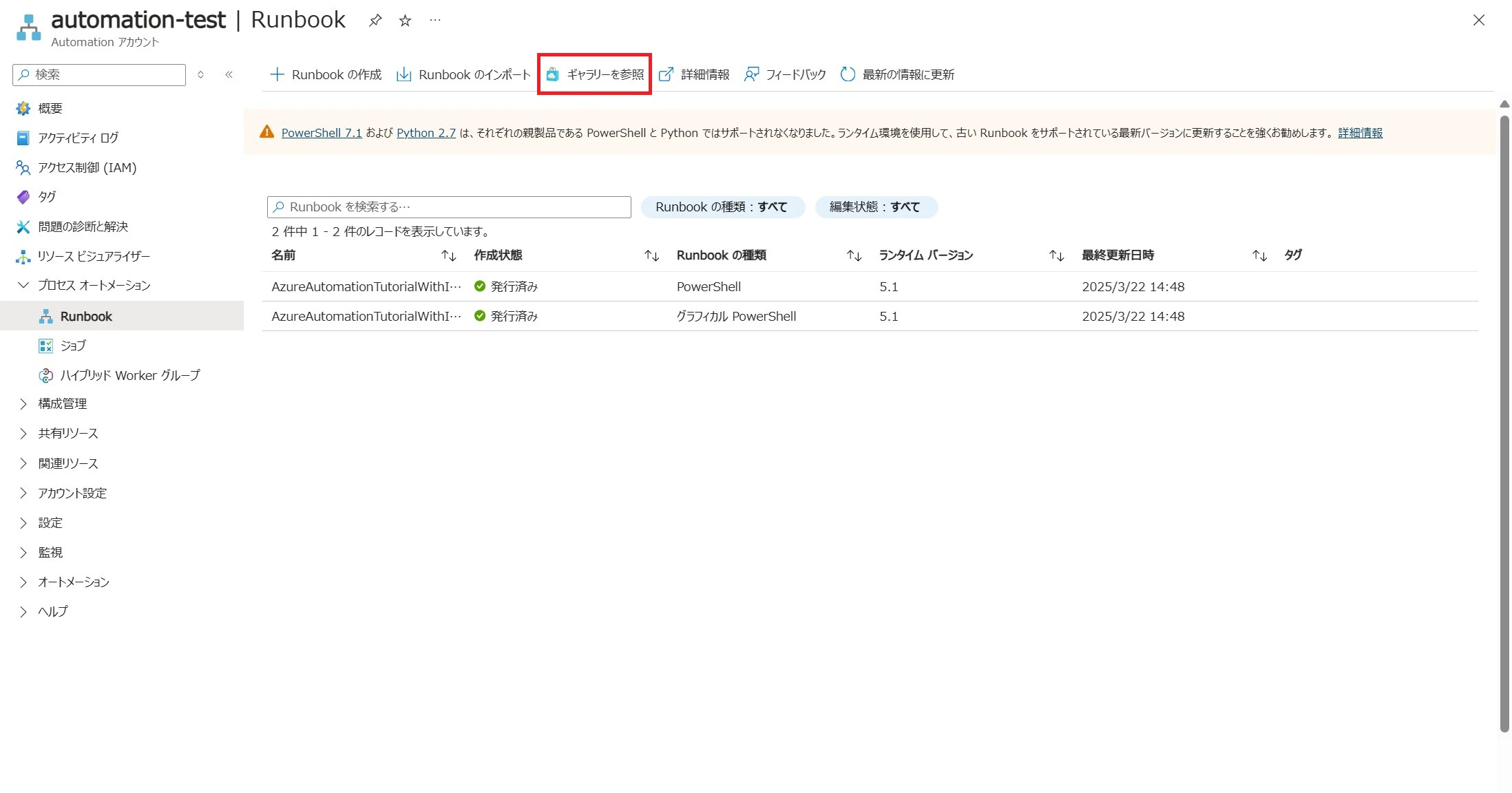Viewport: 1512px width, 793px height.
Task: Click the plus icon for Runbook の作成
Action: pyautogui.click(x=277, y=74)
